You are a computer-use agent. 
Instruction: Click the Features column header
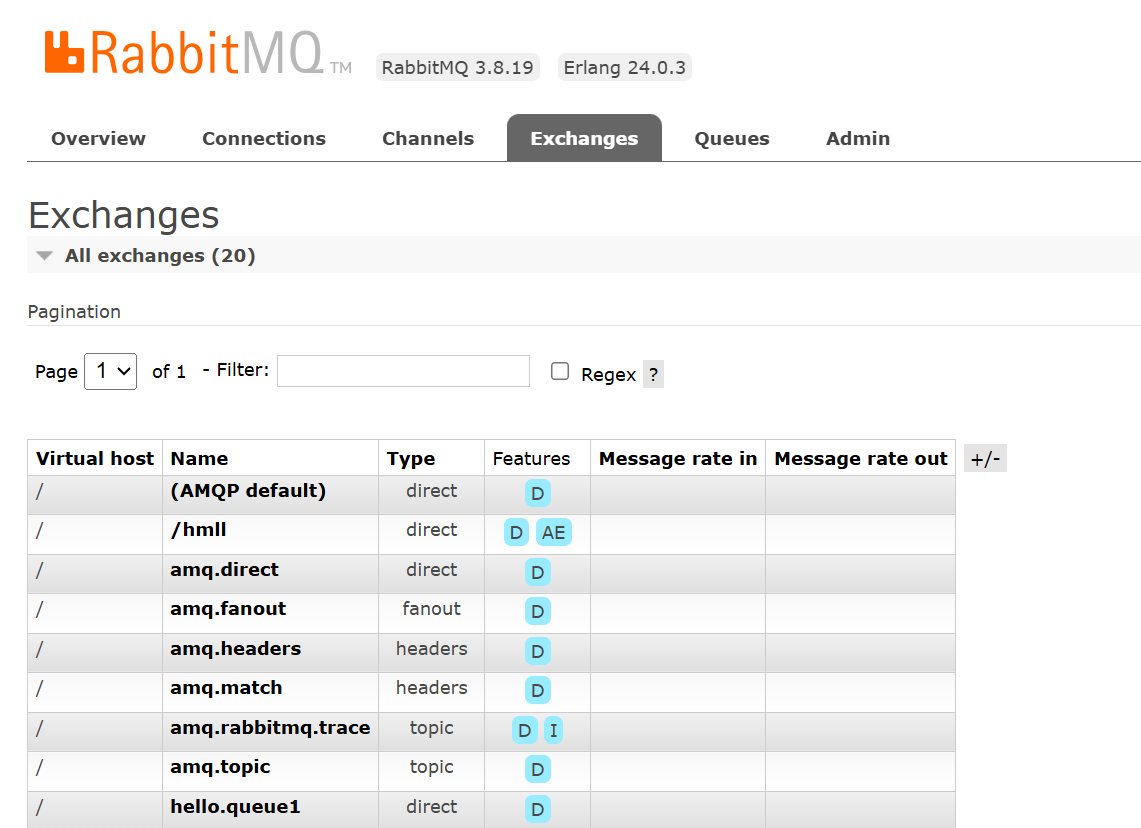click(x=531, y=458)
